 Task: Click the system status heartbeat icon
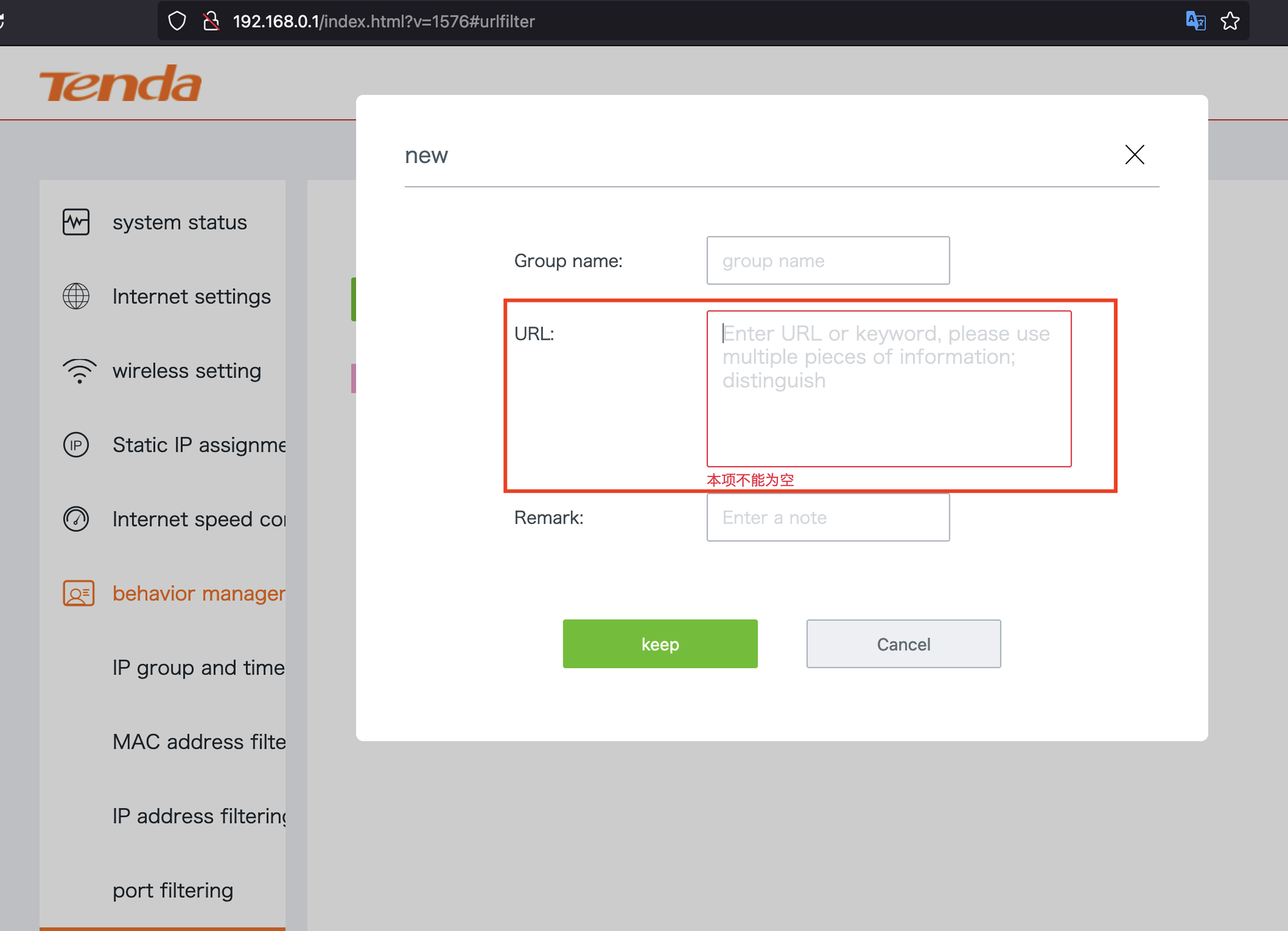76,222
